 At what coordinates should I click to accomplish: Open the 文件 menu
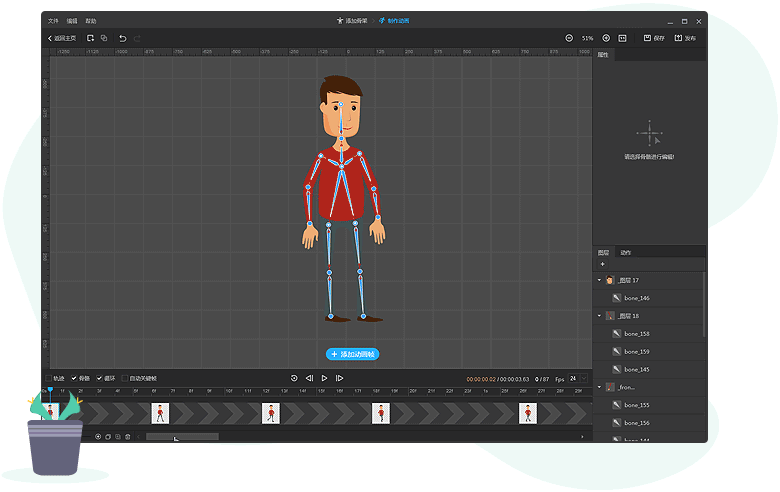click(53, 20)
